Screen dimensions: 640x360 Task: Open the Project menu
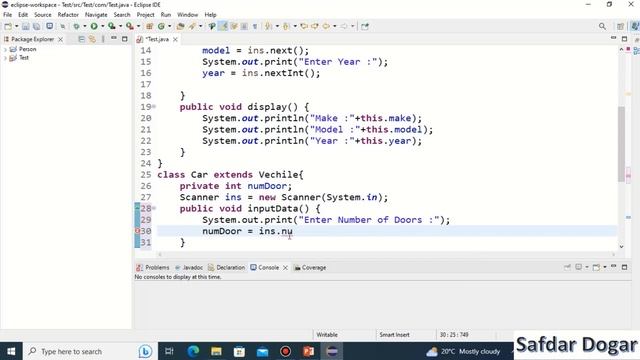145,15
